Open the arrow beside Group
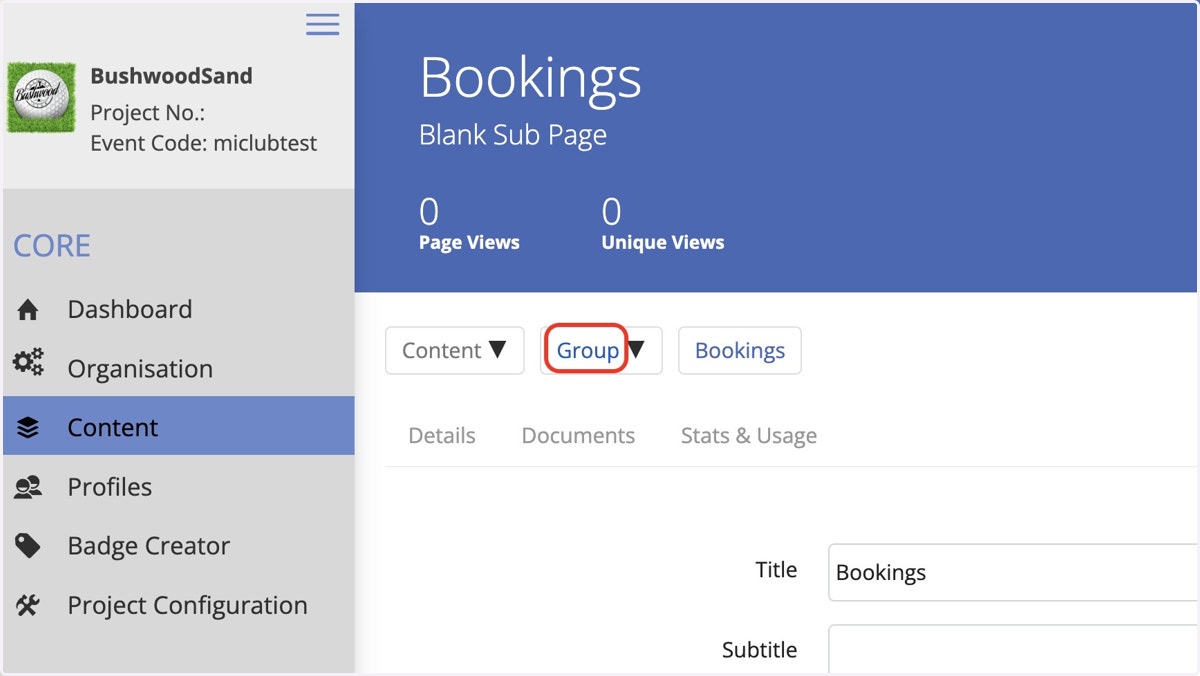This screenshot has width=1200, height=676. [636, 349]
